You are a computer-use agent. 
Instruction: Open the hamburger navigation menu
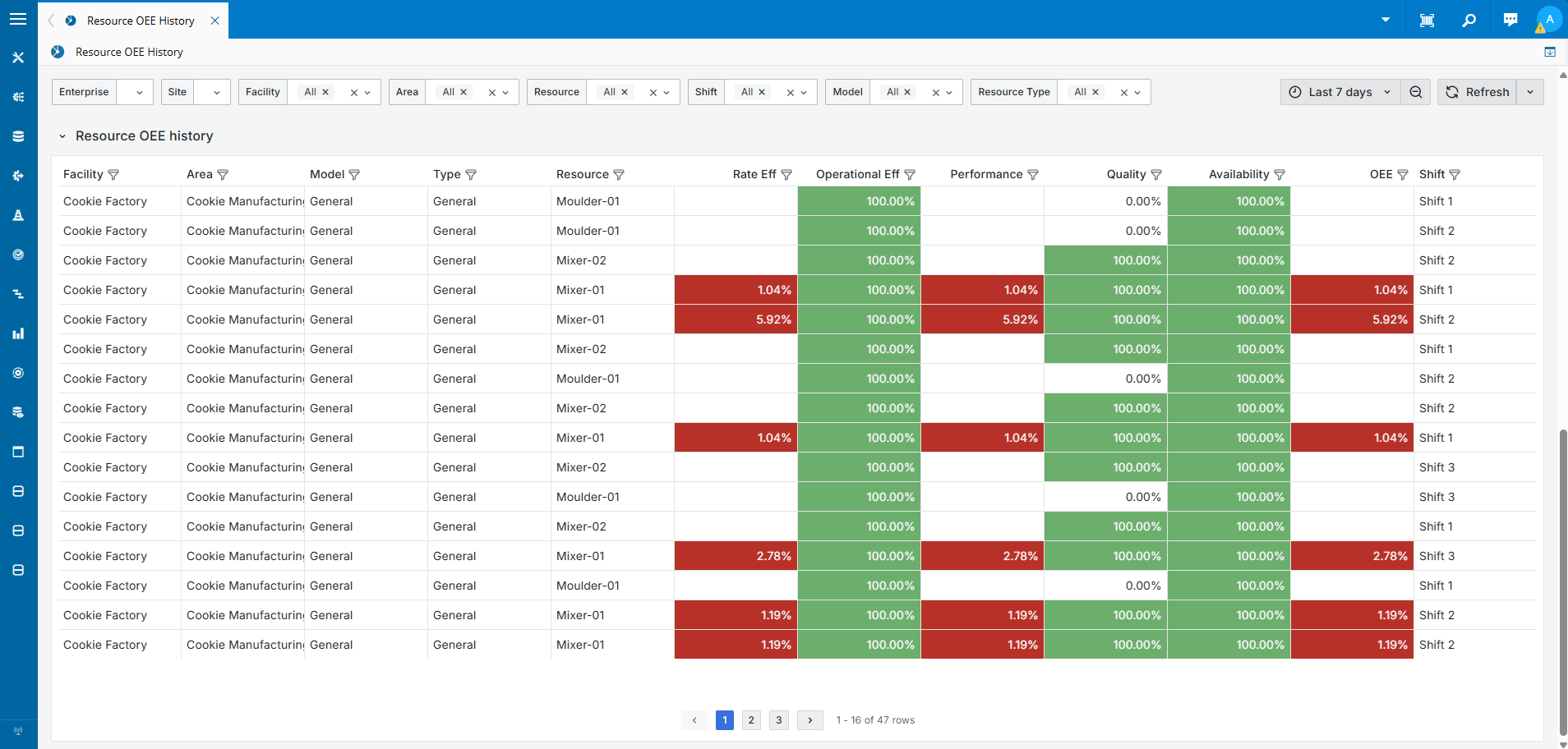click(x=18, y=19)
